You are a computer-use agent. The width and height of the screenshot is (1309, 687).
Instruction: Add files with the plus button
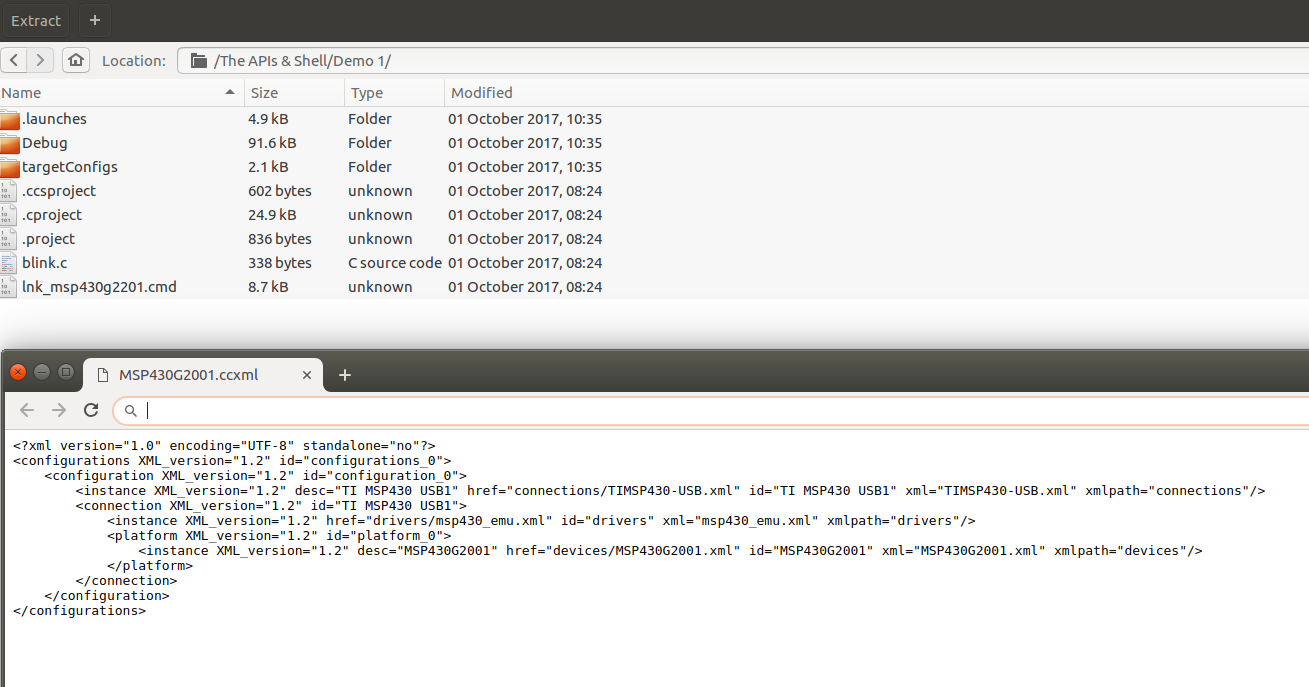click(x=94, y=20)
